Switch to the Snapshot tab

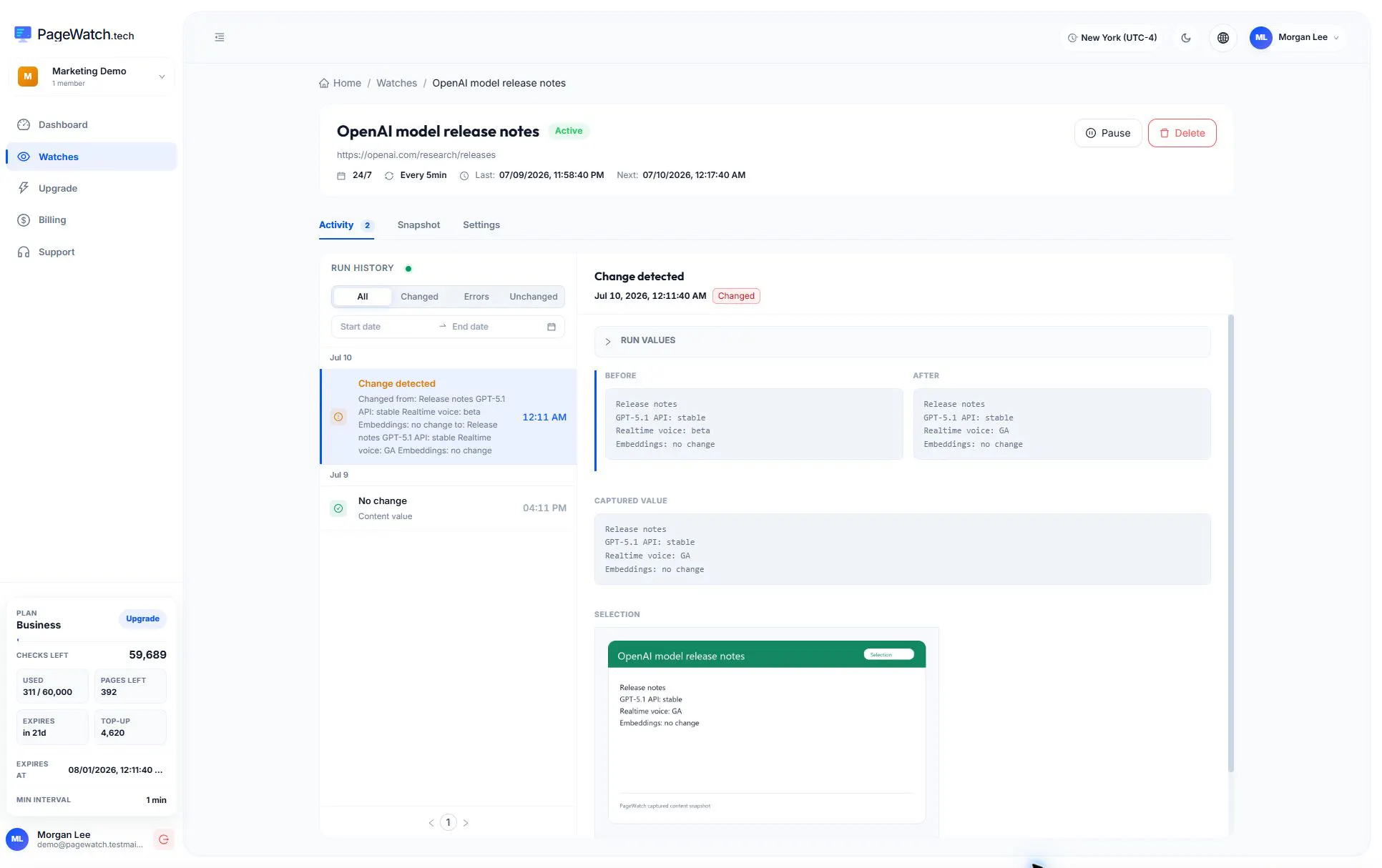point(418,225)
